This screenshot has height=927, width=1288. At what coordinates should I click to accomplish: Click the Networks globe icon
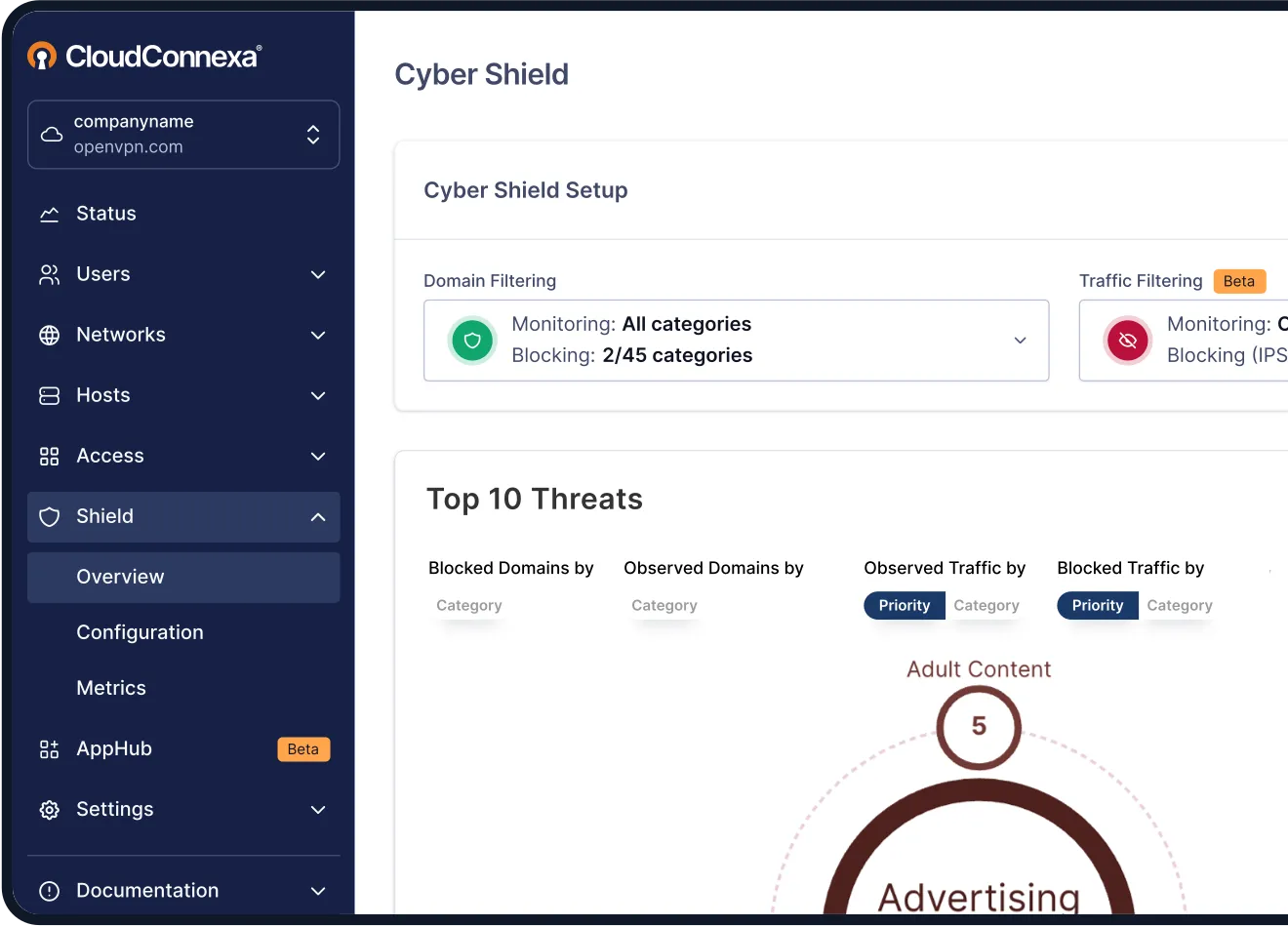[50, 335]
